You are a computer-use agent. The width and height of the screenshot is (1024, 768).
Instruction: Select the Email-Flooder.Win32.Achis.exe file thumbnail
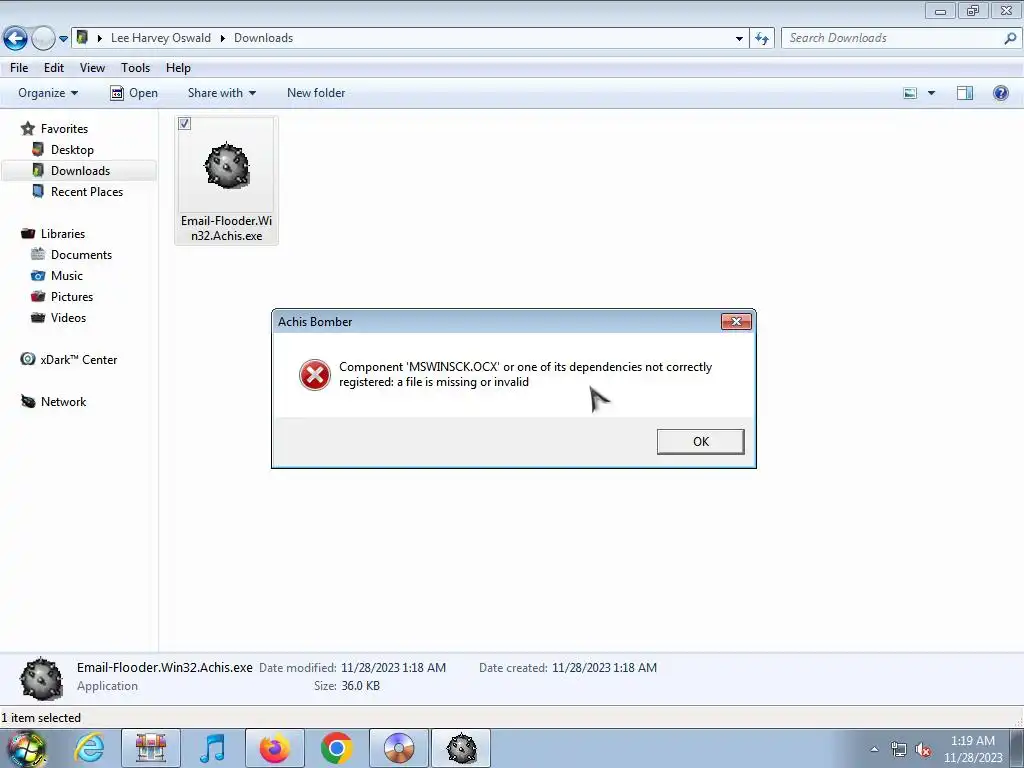pyautogui.click(x=227, y=180)
